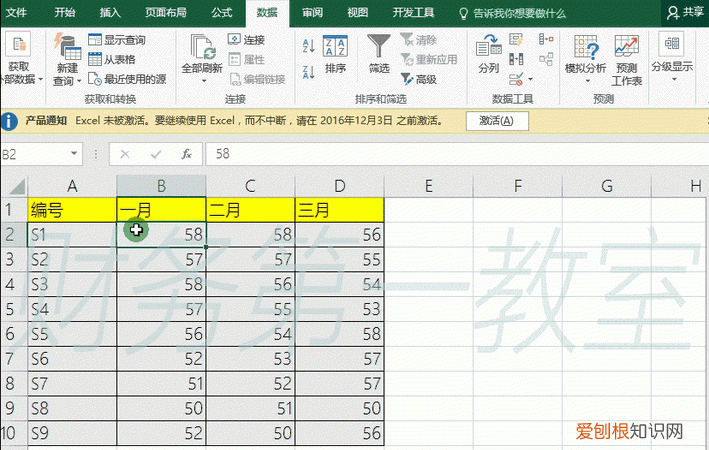The width and height of the screenshot is (709, 450).
Task: Click the Tell Me search box
Action: (513, 14)
